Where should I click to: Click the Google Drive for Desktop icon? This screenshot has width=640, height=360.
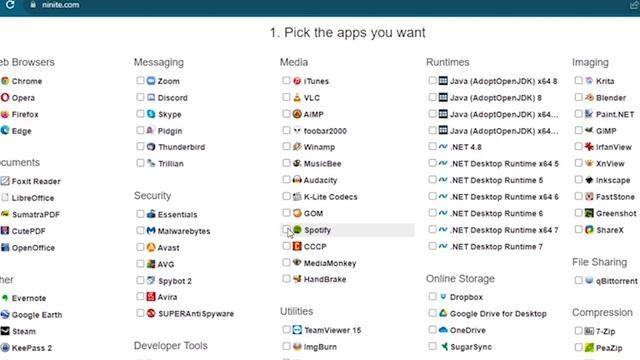coord(443,313)
